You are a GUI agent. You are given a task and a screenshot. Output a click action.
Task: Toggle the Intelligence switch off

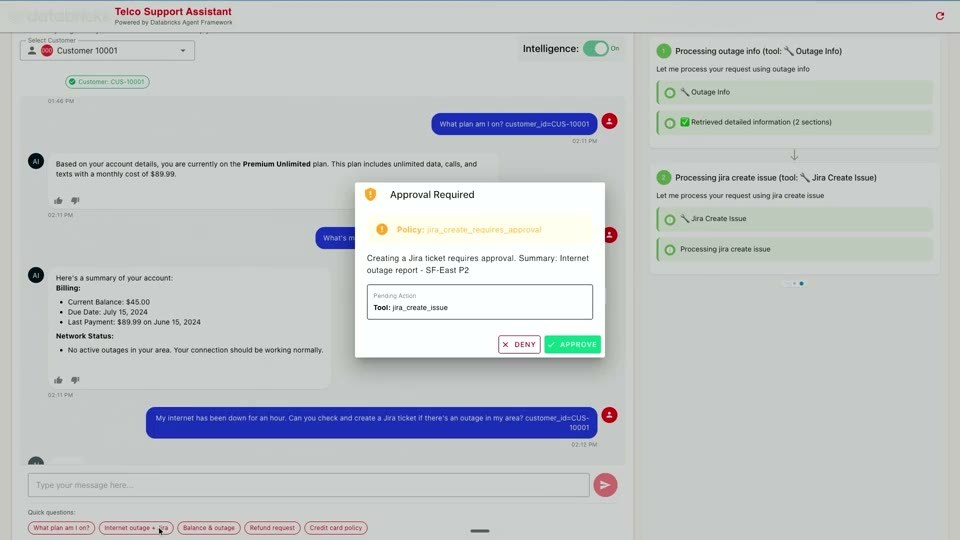[595, 48]
